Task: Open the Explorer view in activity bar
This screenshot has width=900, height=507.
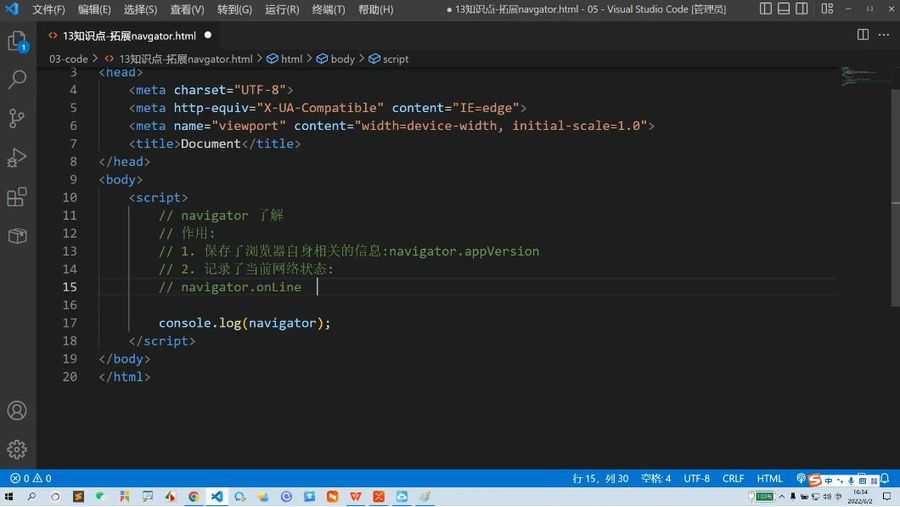Action: 17,41
